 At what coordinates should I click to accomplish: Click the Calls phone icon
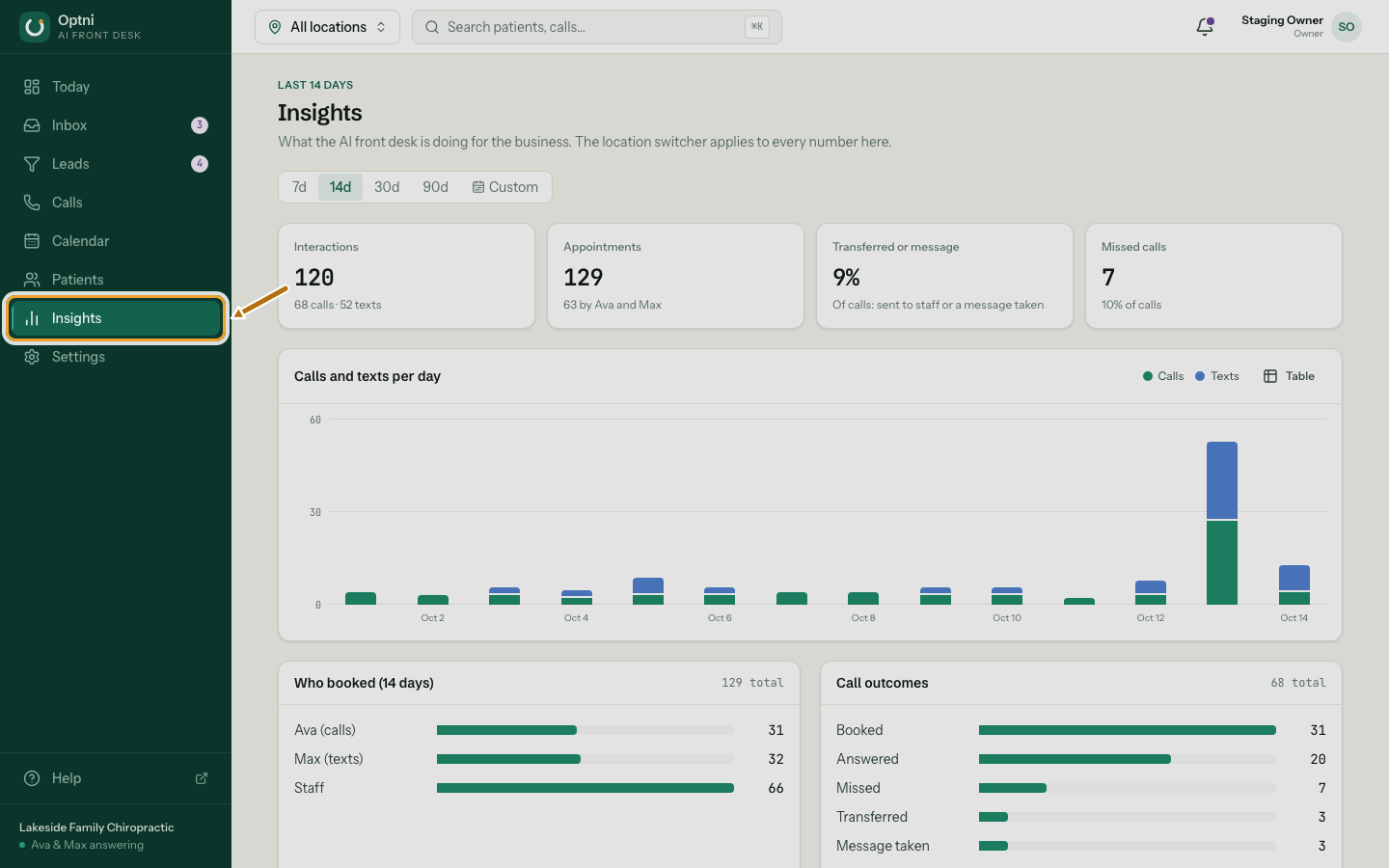click(32, 203)
